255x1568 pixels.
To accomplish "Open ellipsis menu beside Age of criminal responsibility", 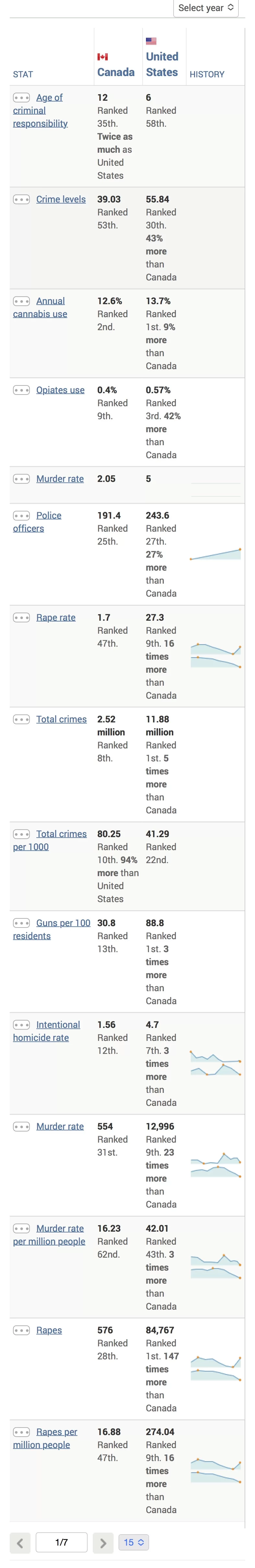I will click(x=21, y=97).
